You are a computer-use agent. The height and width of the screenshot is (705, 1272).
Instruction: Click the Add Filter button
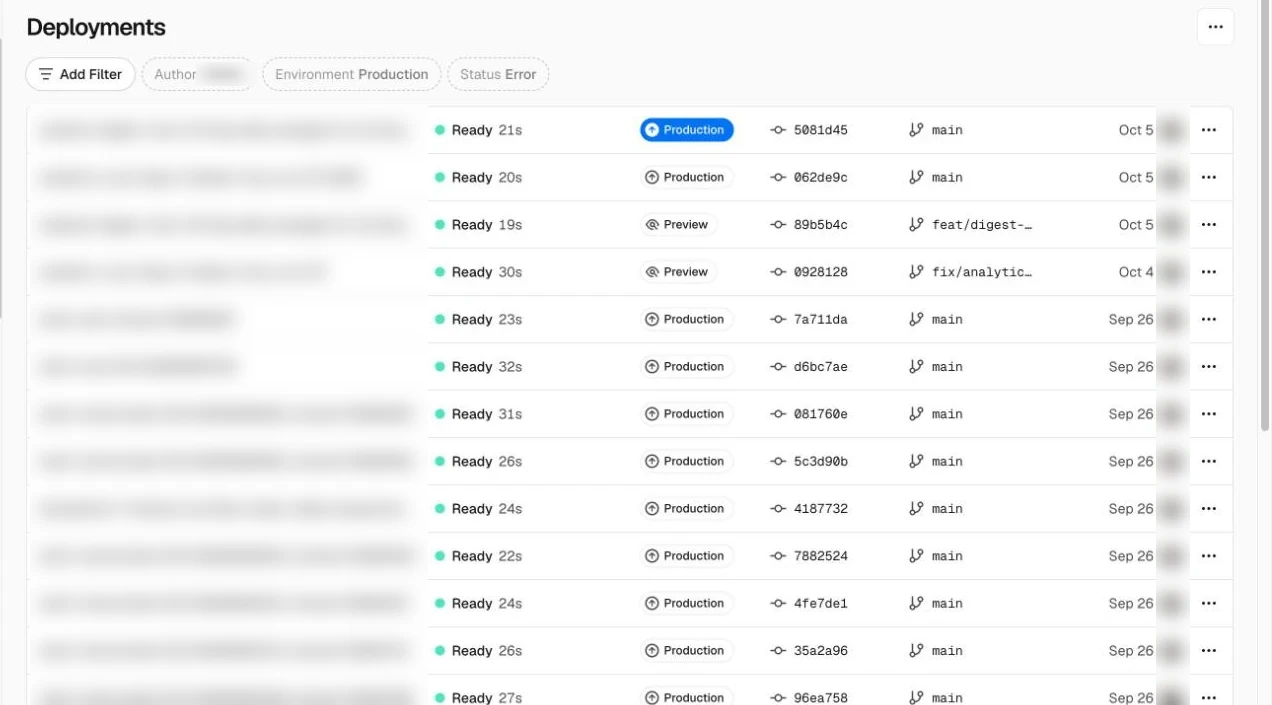[80, 74]
